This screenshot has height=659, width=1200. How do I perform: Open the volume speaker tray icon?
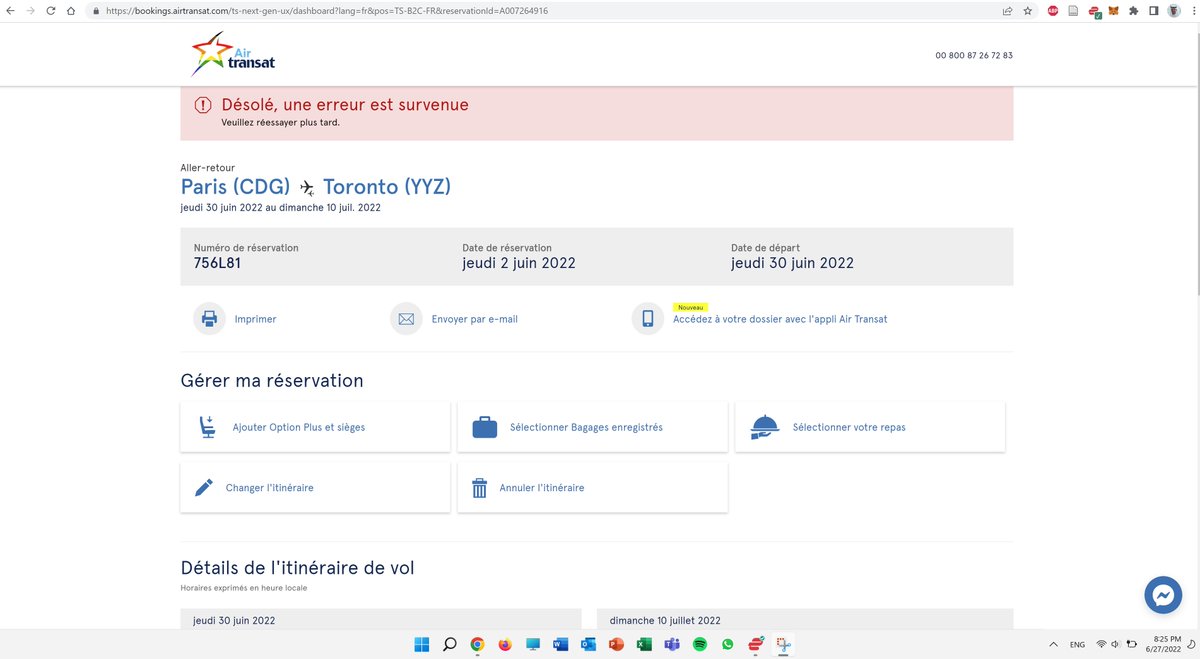[x=1115, y=645]
